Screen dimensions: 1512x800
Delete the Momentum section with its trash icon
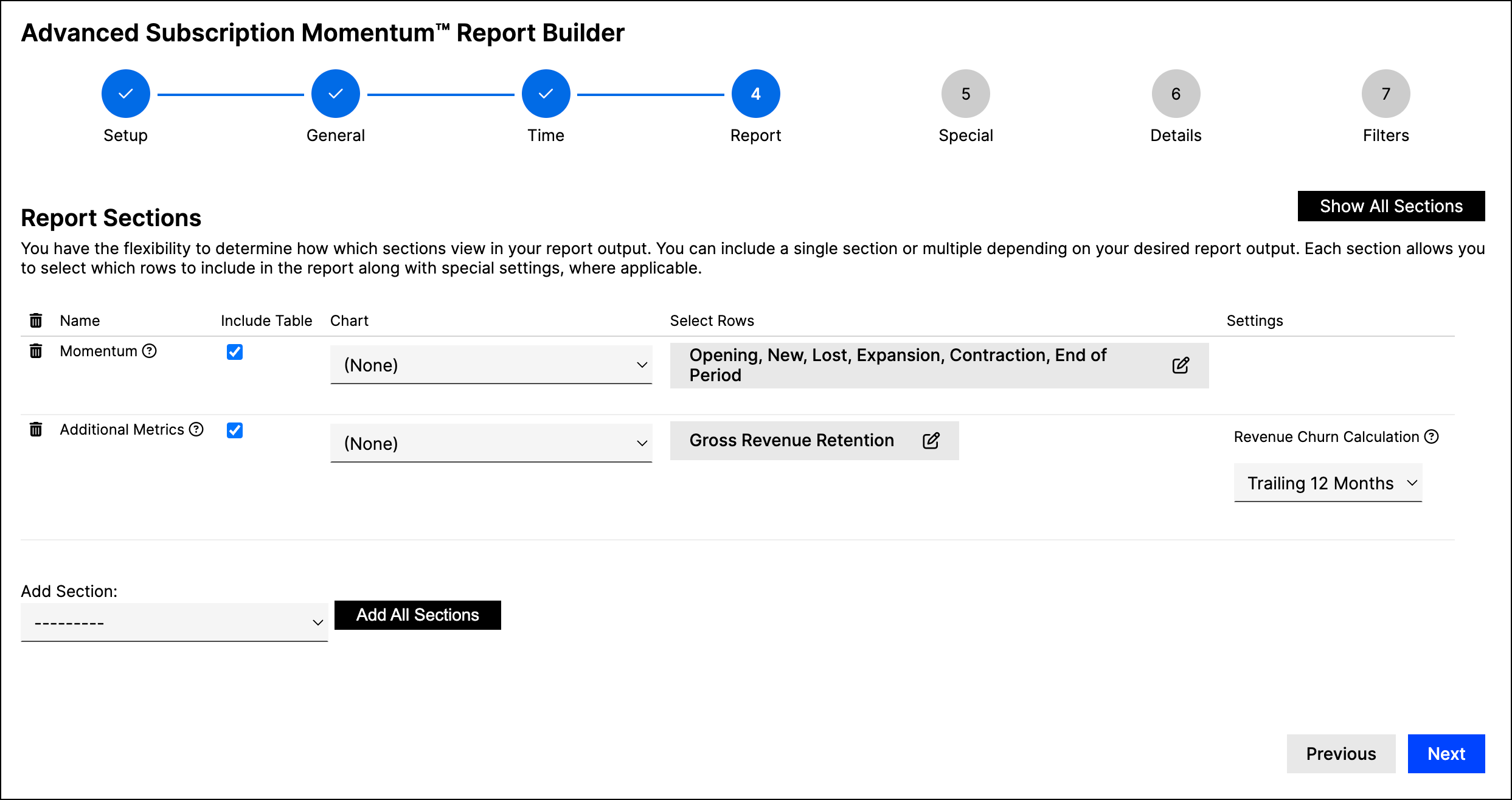[x=36, y=351]
